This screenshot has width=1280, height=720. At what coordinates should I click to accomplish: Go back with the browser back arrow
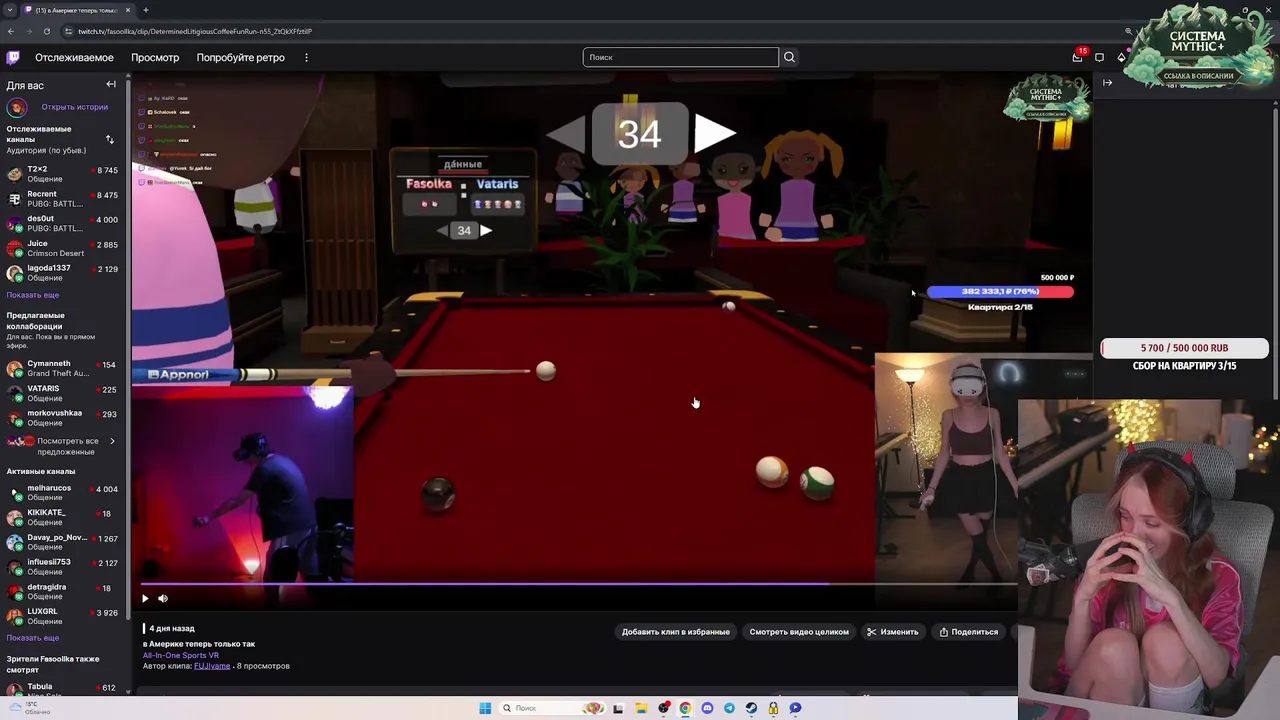pyautogui.click(x=11, y=31)
